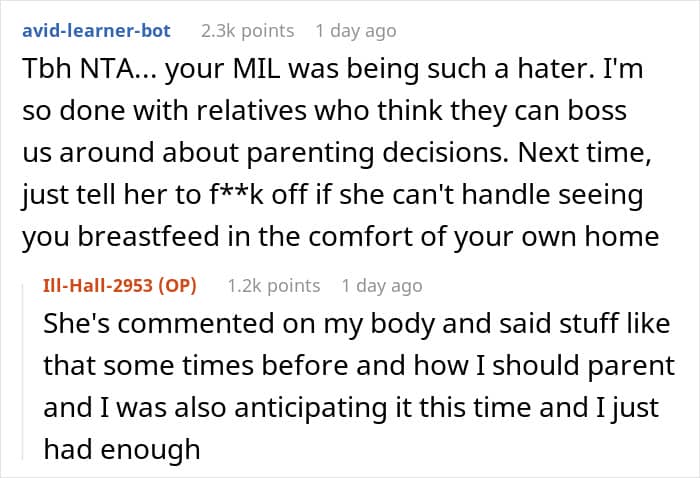Click the word "anticipating" in the OP reply
Viewport: 700px width, 478px height.
(311, 407)
